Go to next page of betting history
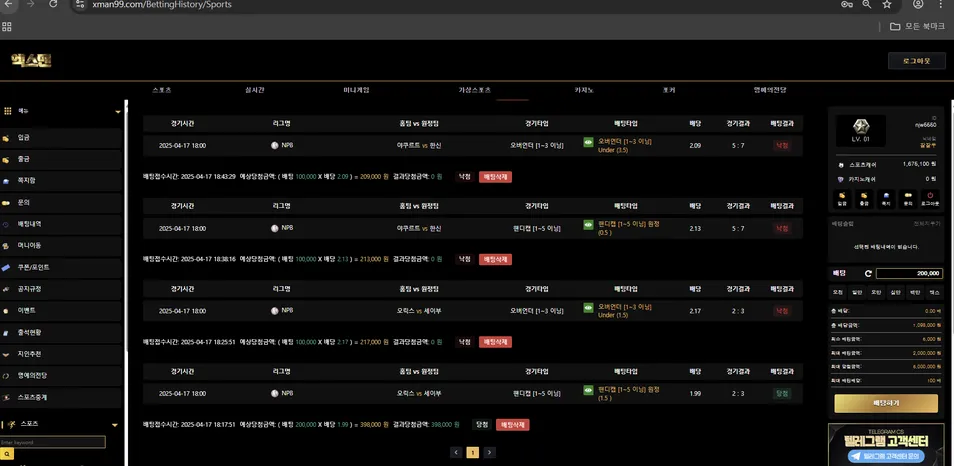 point(489,453)
